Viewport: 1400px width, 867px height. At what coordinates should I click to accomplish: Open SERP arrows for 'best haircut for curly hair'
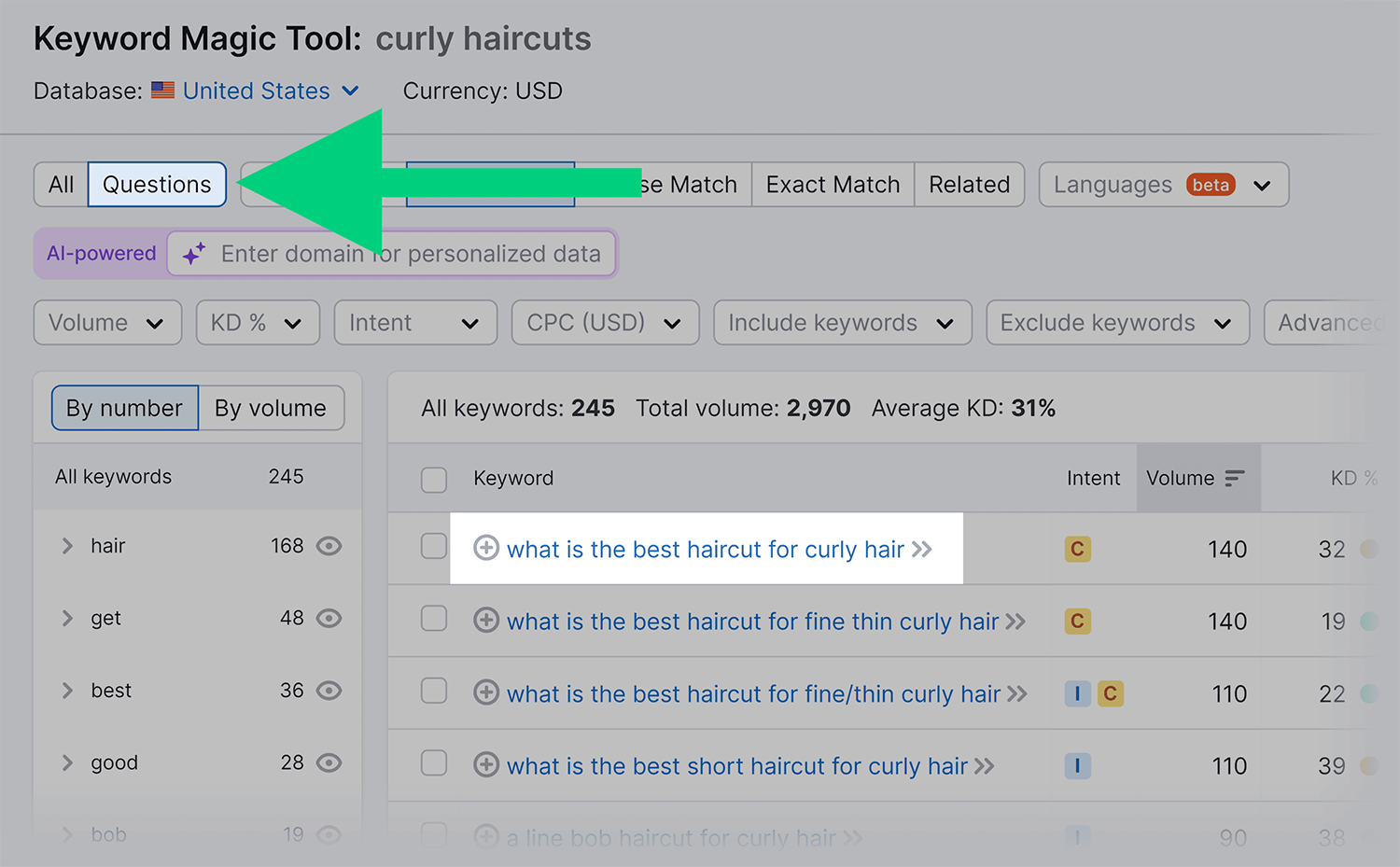point(922,549)
